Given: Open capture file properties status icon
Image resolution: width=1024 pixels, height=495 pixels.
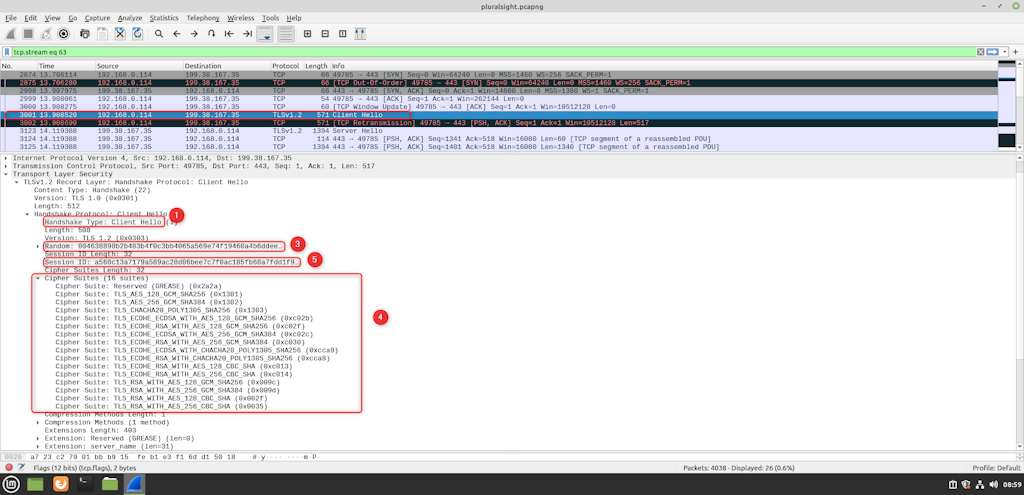Looking at the screenshot, I should (22, 468).
